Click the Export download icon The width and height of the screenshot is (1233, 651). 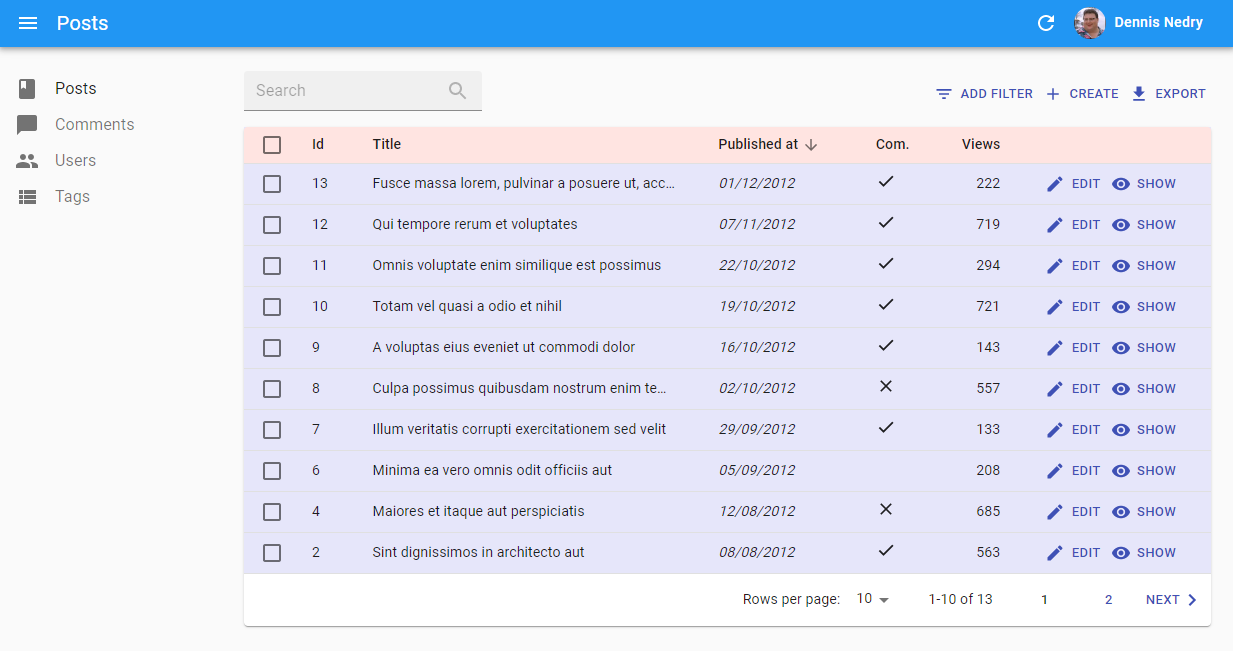click(x=1139, y=94)
